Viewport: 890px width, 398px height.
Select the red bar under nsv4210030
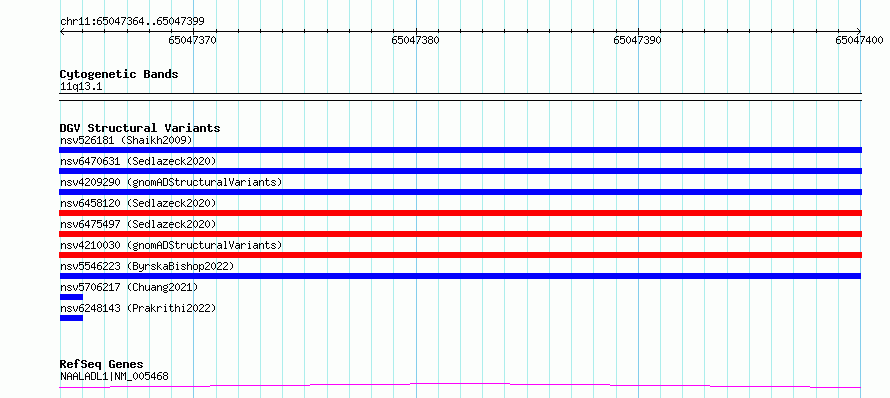(x=460, y=255)
